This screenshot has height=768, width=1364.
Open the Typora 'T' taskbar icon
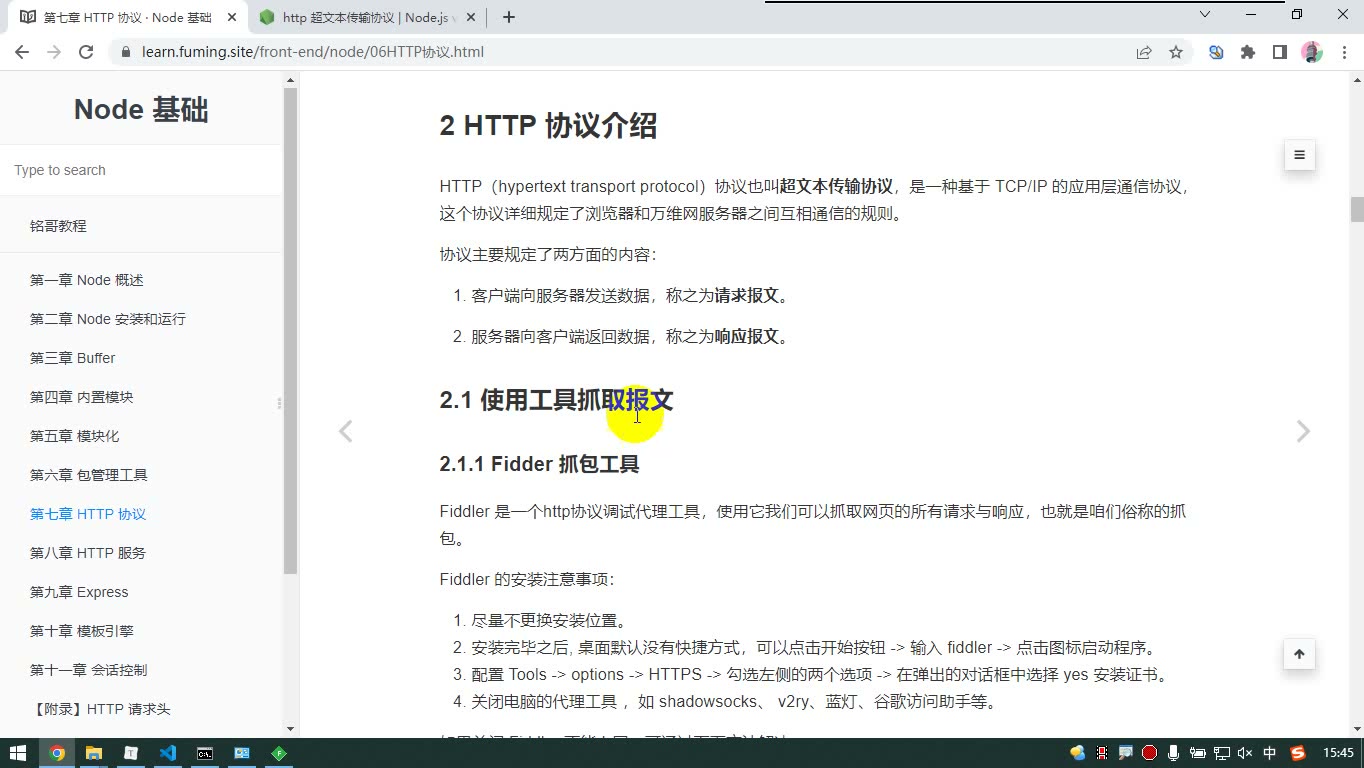pos(131,753)
